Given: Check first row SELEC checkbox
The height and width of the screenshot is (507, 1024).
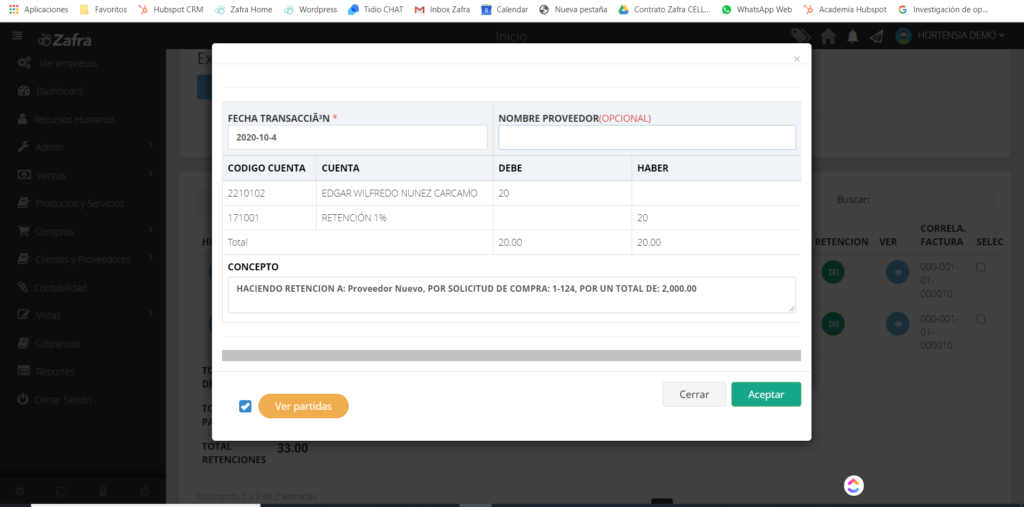Looking at the screenshot, I should 980,267.
